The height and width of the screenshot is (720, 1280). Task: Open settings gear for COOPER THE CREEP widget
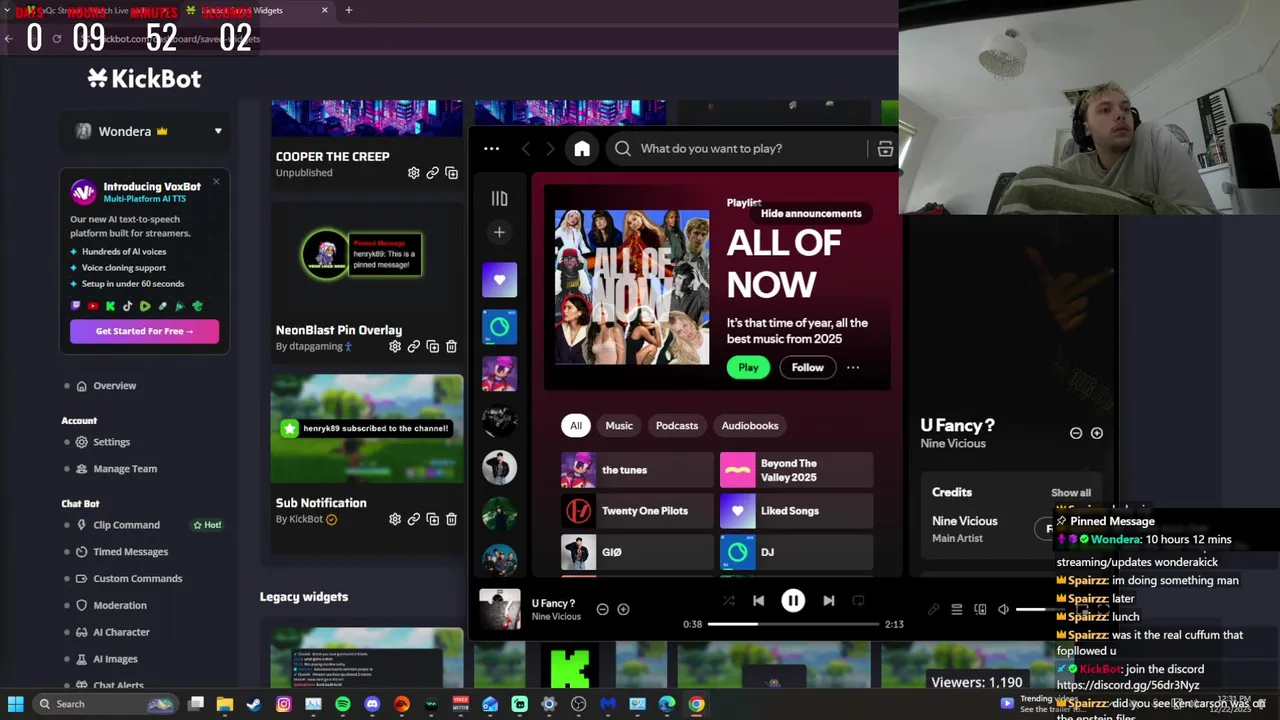click(x=413, y=173)
